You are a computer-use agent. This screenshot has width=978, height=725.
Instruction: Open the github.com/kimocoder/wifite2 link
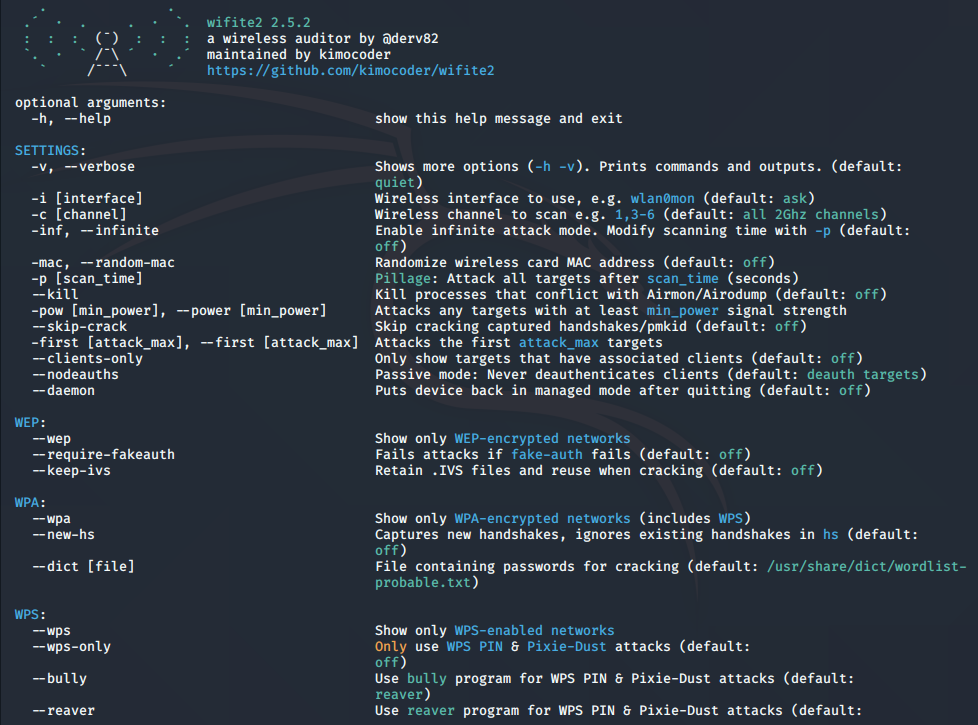pyautogui.click(x=351, y=71)
